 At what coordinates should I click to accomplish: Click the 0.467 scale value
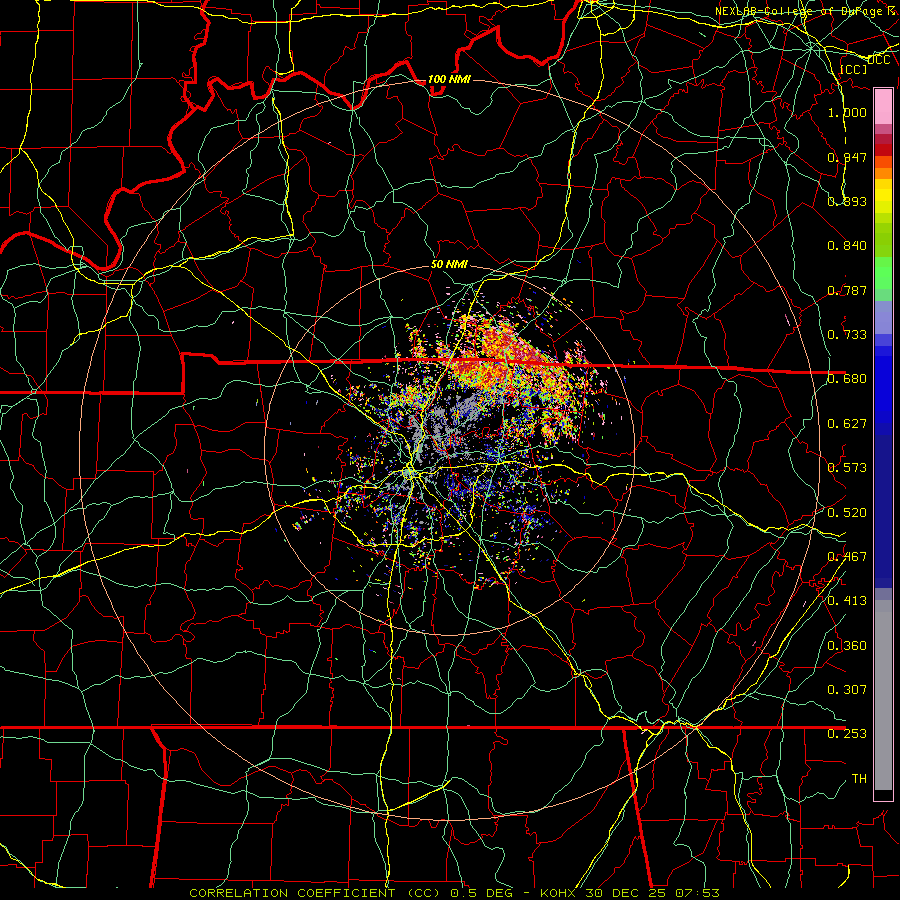pyautogui.click(x=847, y=557)
